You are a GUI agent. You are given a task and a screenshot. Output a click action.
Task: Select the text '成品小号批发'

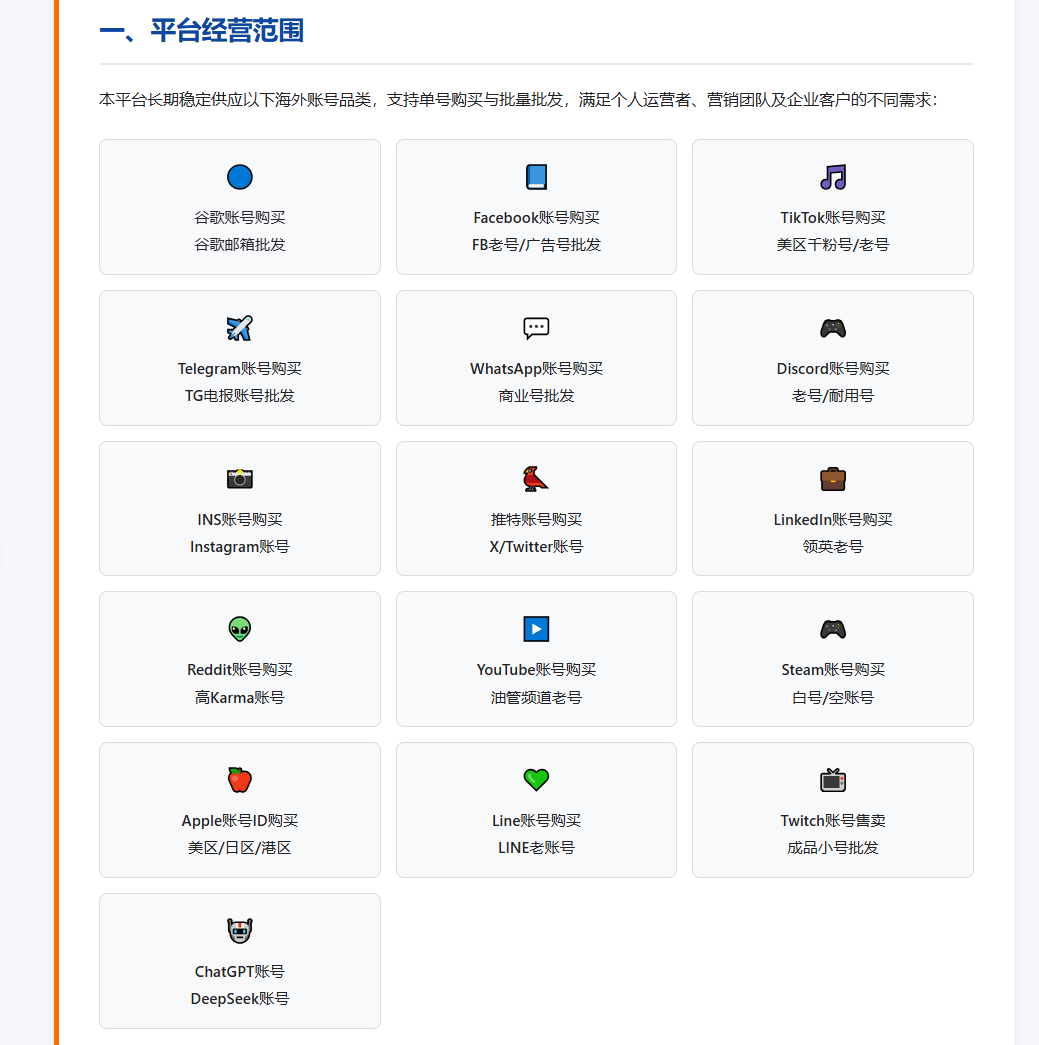tap(833, 848)
